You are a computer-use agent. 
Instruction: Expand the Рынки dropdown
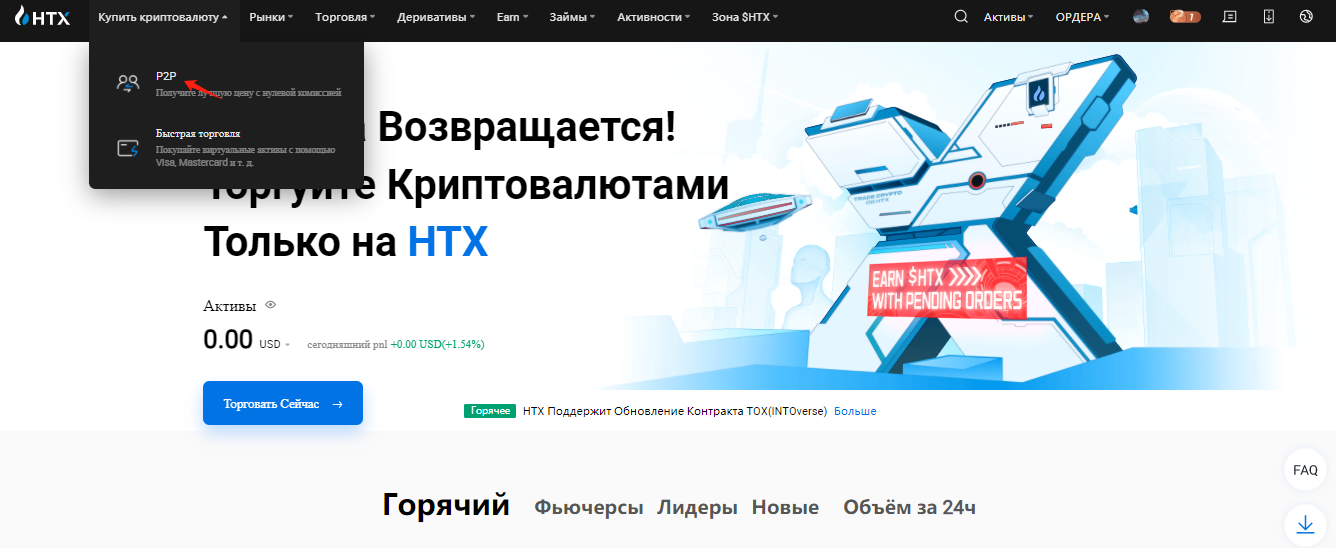tap(271, 17)
